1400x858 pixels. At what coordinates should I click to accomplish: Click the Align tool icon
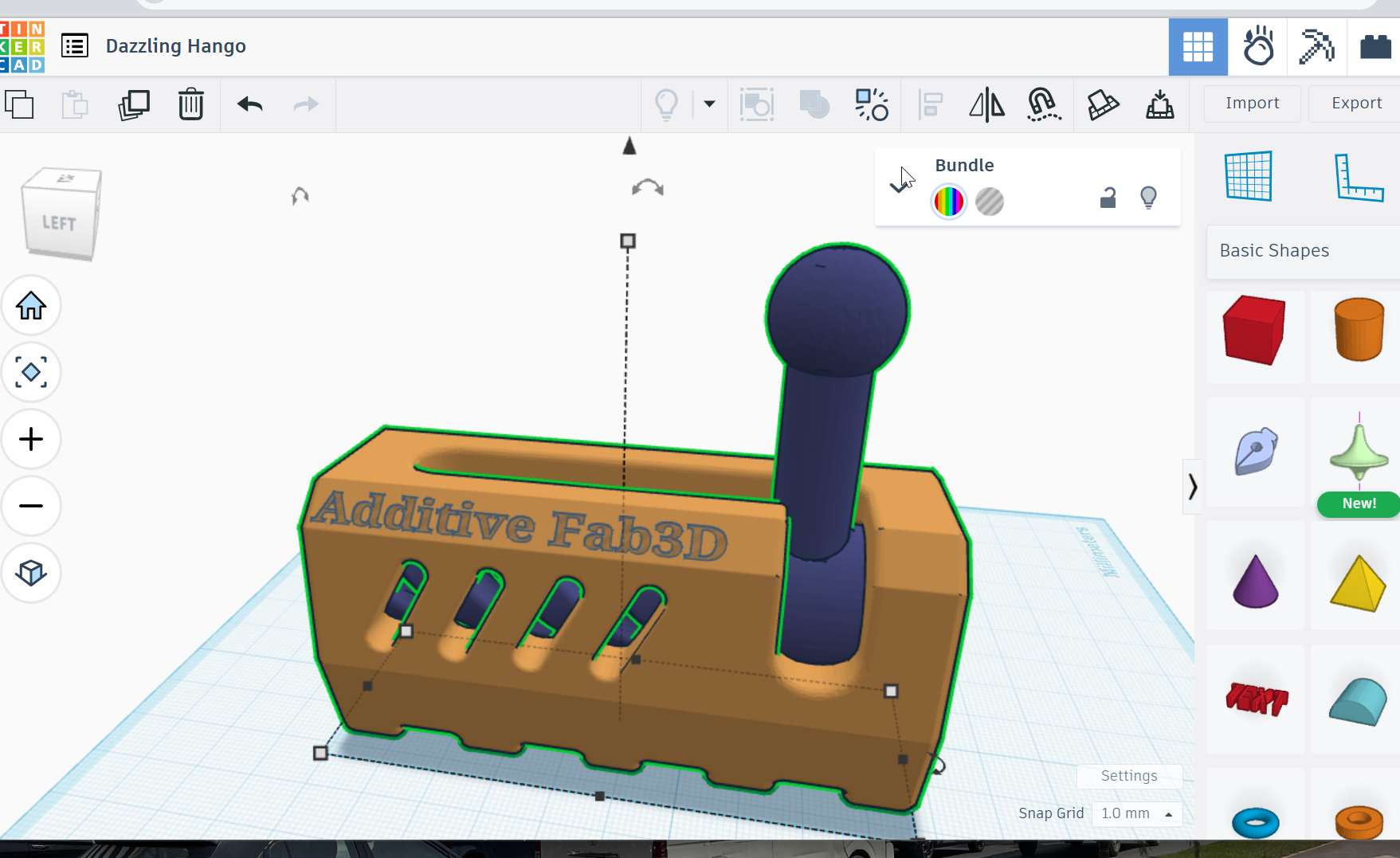point(930,104)
